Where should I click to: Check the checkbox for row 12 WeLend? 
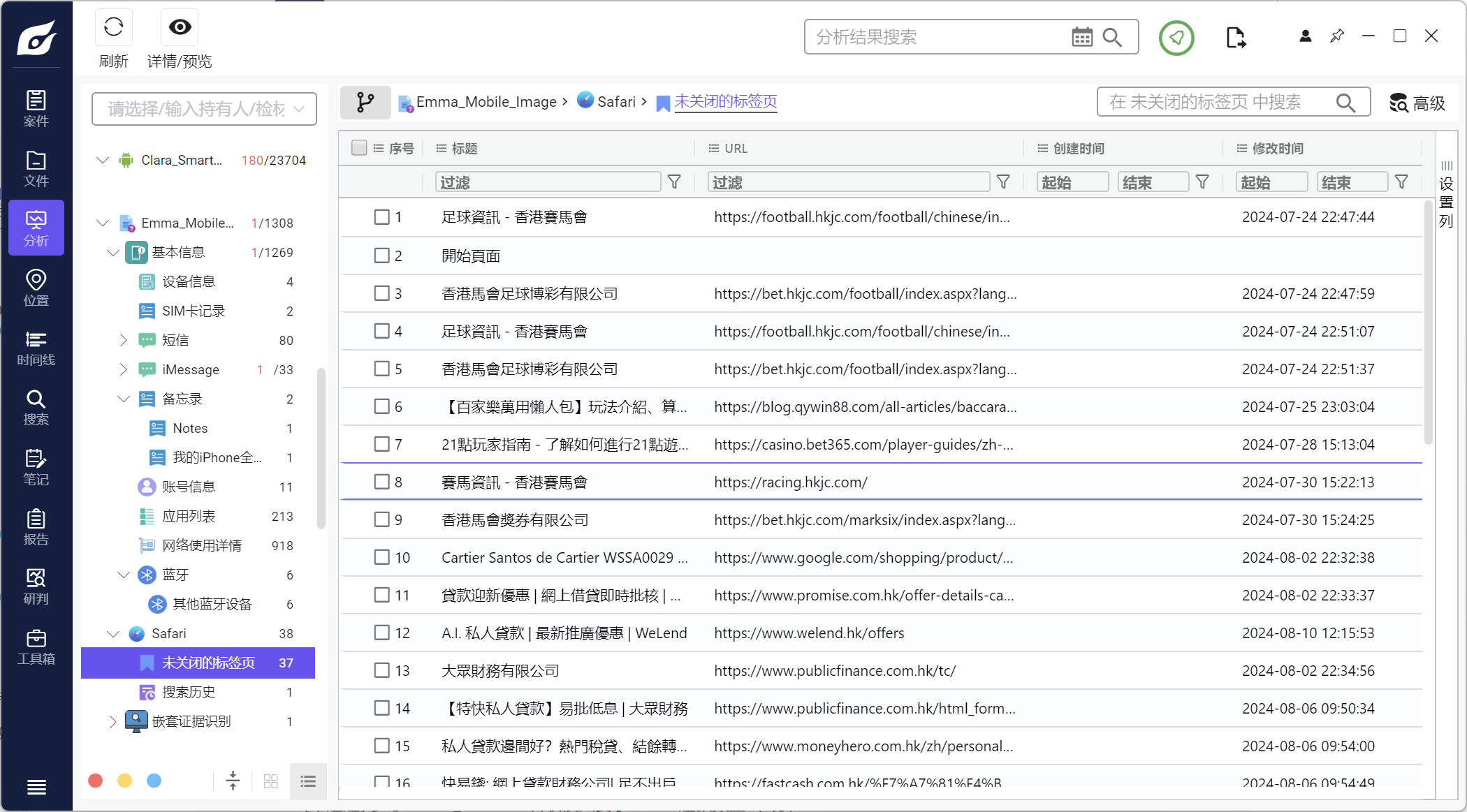coord(381,633)
